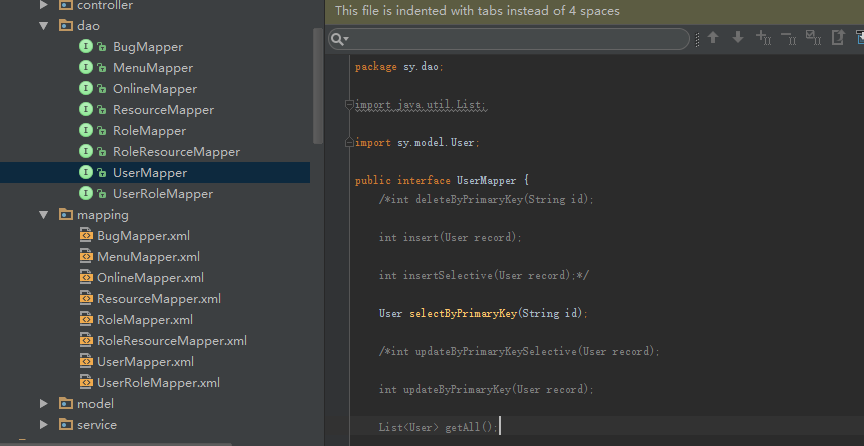Click the selectByPrimaryKey method name
864x446 pixels.
tap(462, 313)
